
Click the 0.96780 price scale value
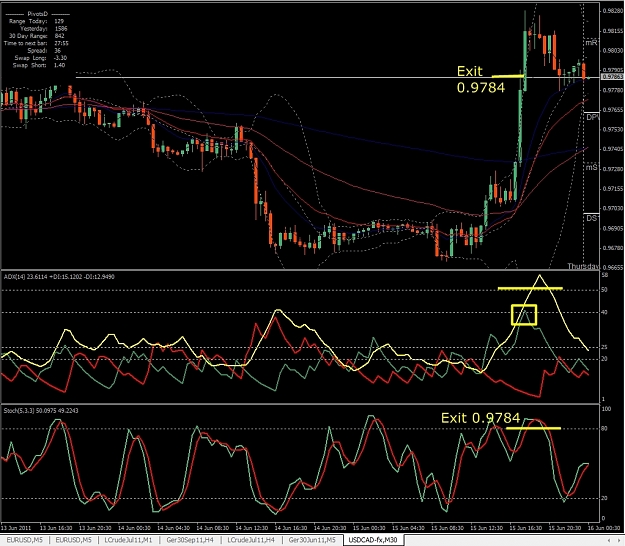pyautogui.click(x=612, y=248)
